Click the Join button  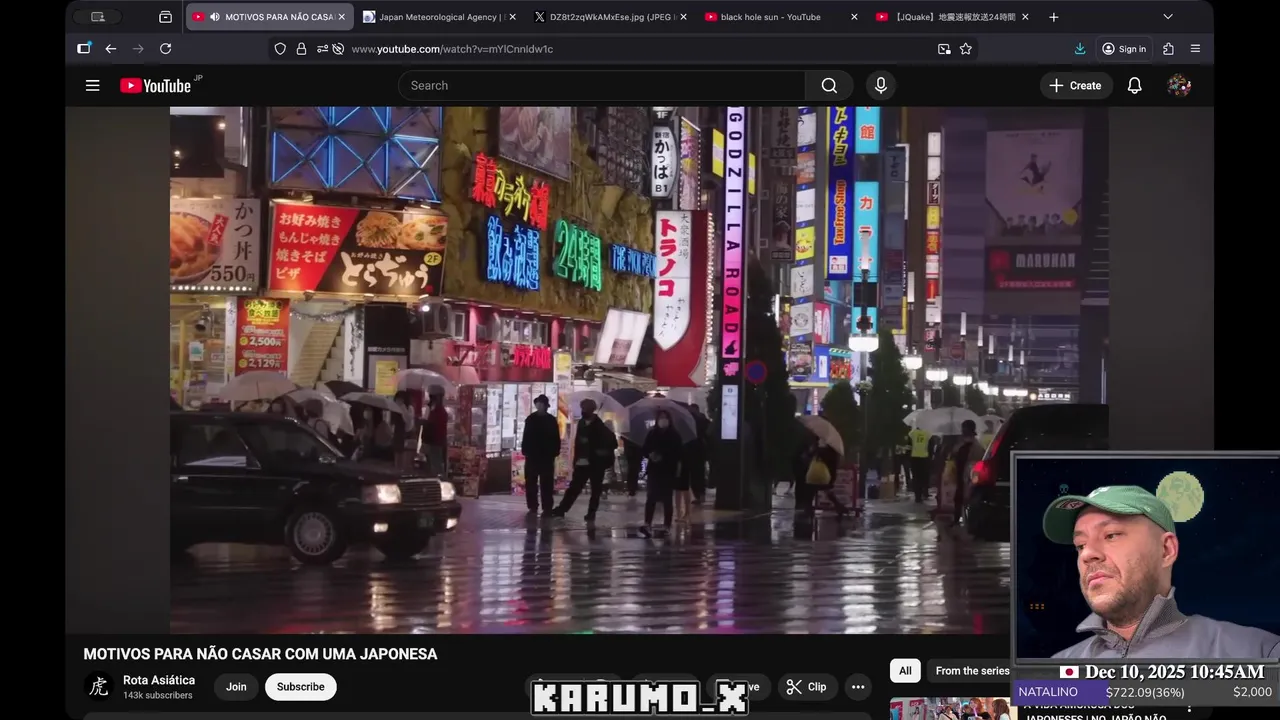236,687
